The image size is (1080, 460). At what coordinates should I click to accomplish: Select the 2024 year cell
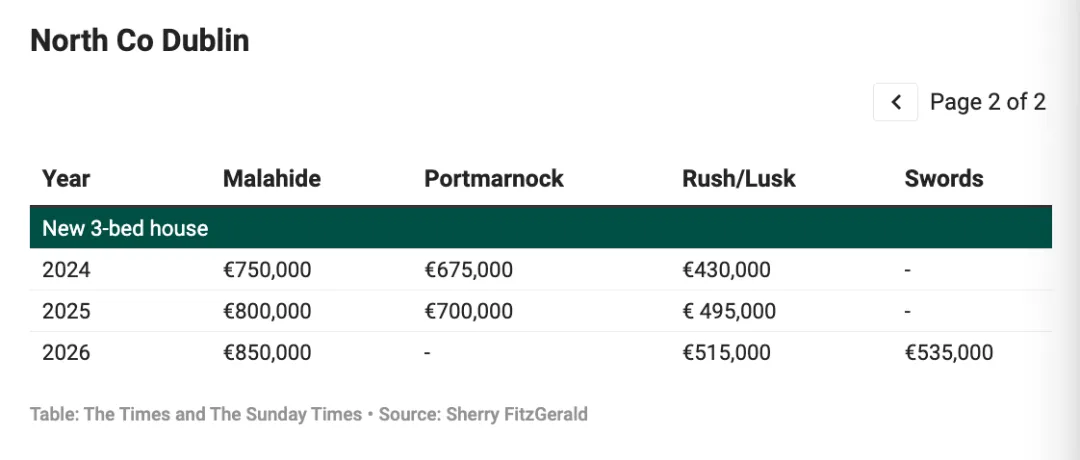click(x=66, y=270)
